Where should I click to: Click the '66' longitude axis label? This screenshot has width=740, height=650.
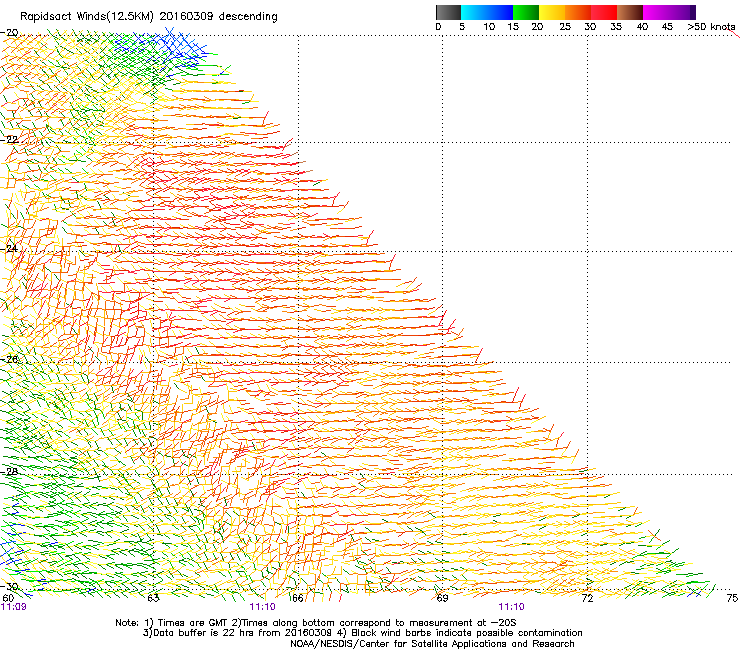click(297, 598)
